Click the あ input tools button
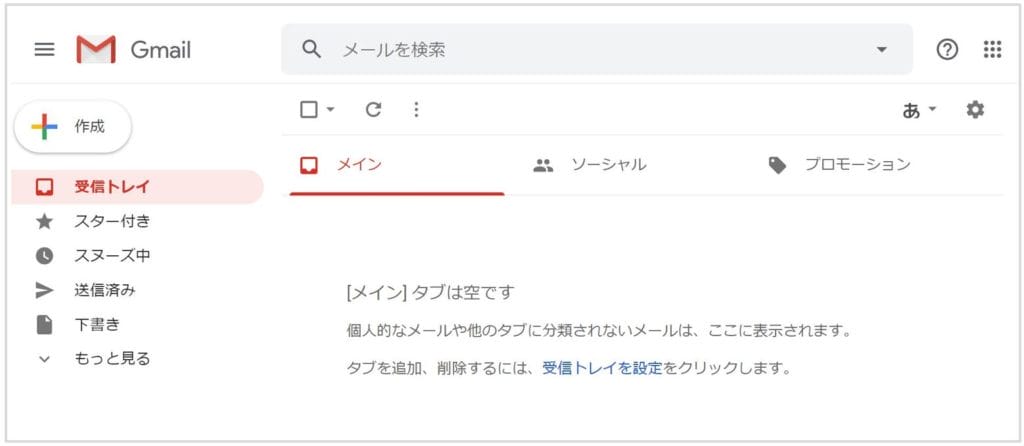Image resolution: width=1024 pixels, height=446 pixels. pyautogui.click(x=910, y=110)
